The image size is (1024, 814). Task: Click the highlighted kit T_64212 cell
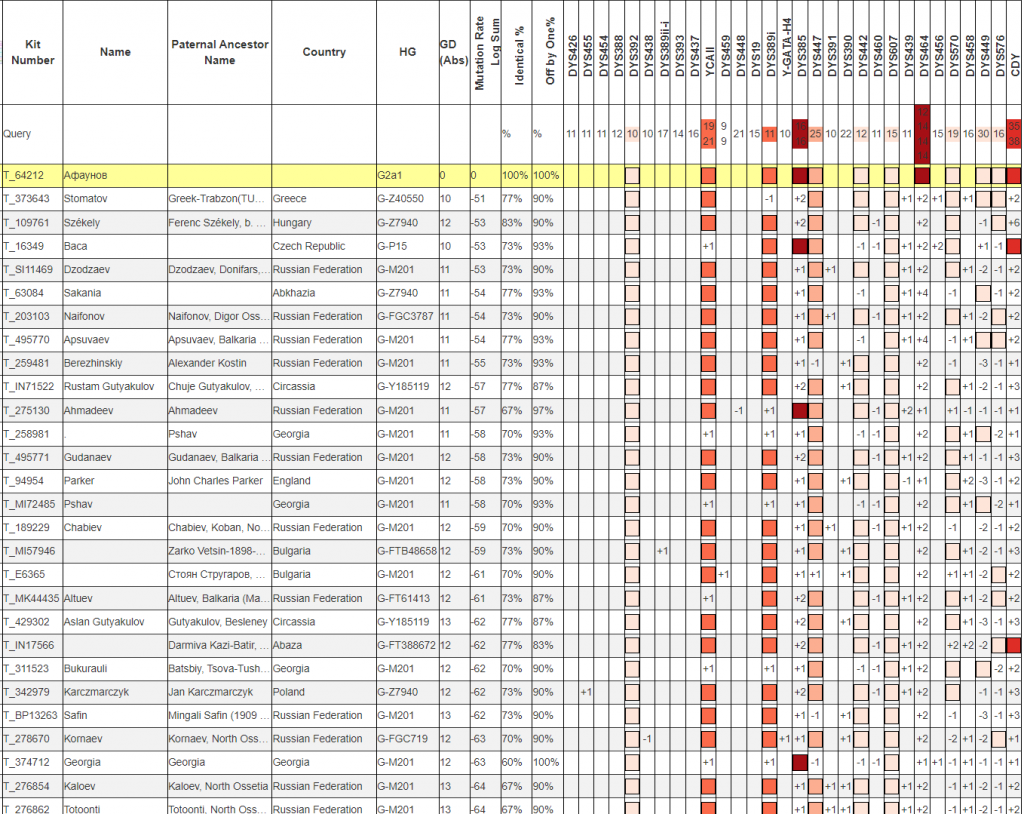[32, 176]
